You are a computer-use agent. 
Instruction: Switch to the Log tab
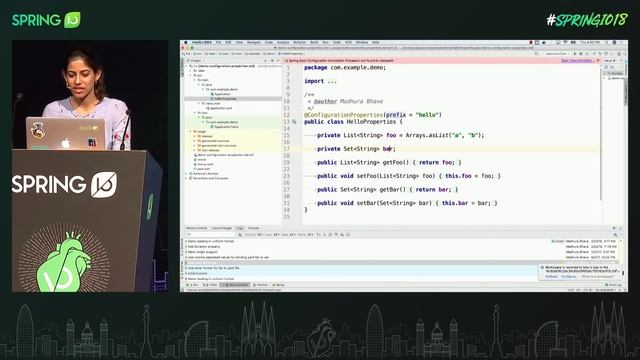pyautogui.click(x=240, y=228)
